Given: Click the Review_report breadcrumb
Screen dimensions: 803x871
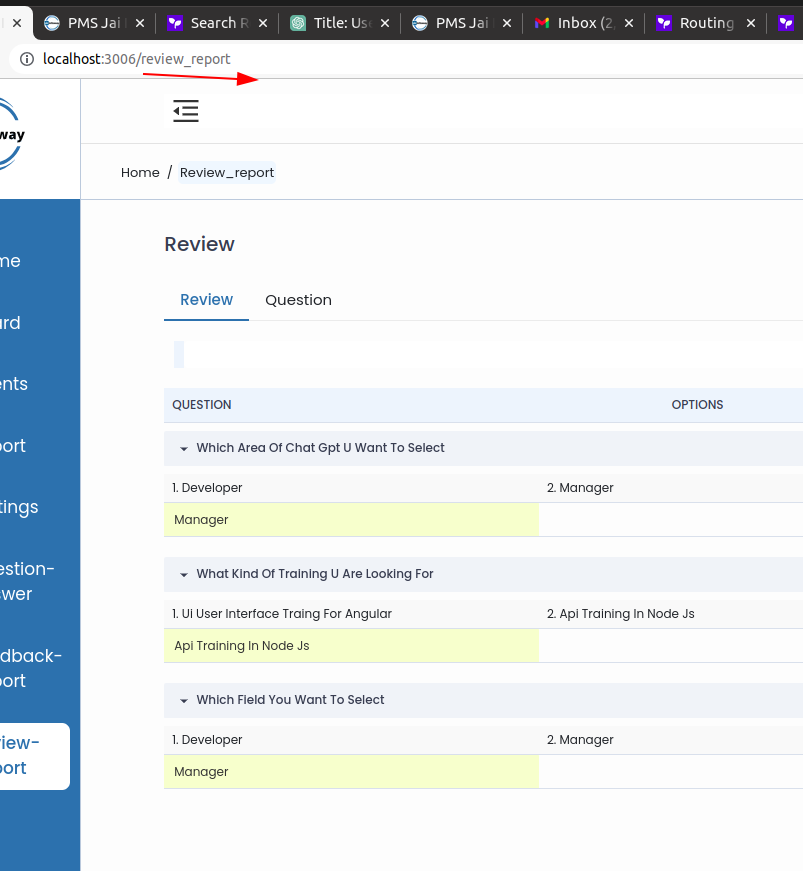Looking at the screenshot, I should click(x=227, y=173).
